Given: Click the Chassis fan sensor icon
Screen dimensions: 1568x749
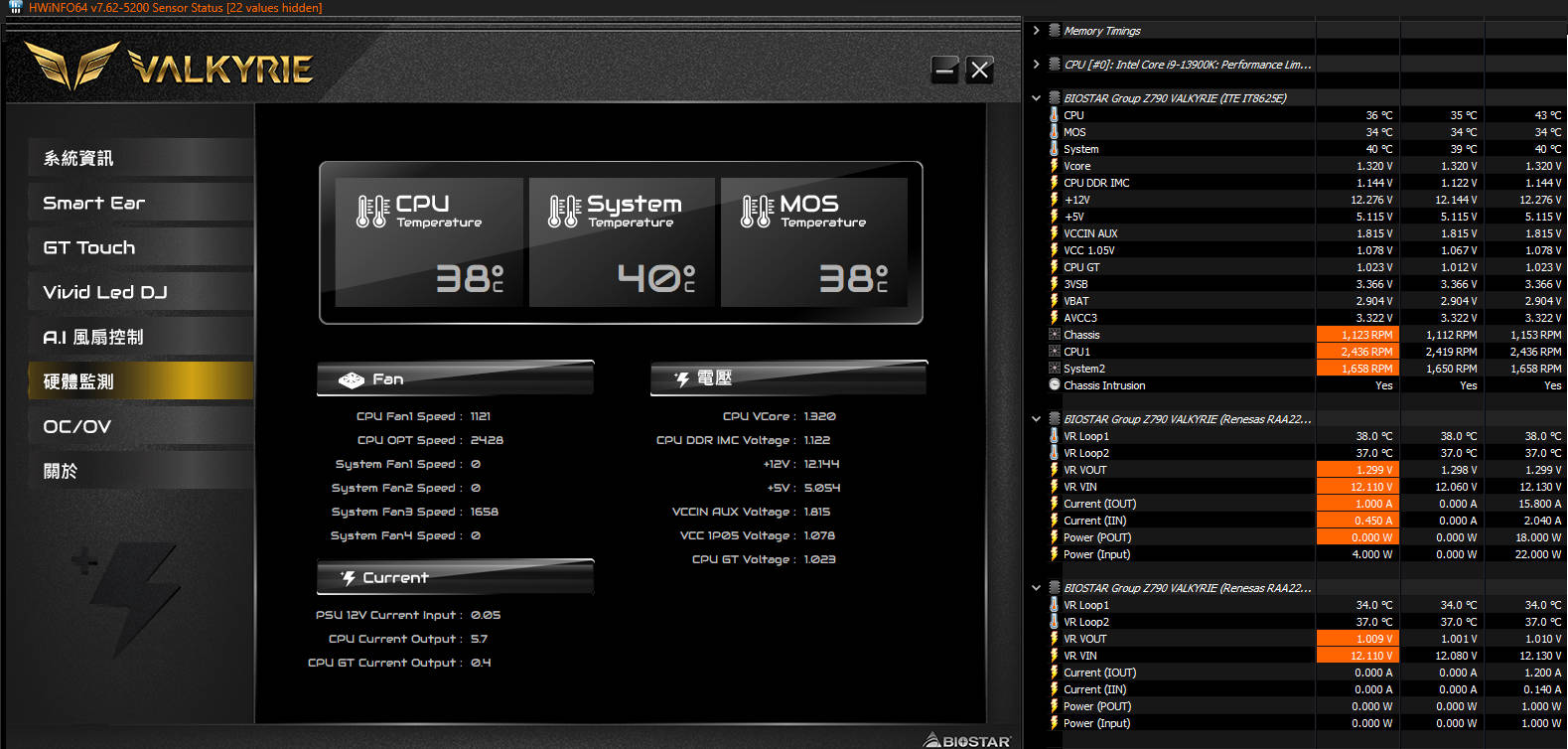Looking at the screenshot, I should [x=1054, y=335].
